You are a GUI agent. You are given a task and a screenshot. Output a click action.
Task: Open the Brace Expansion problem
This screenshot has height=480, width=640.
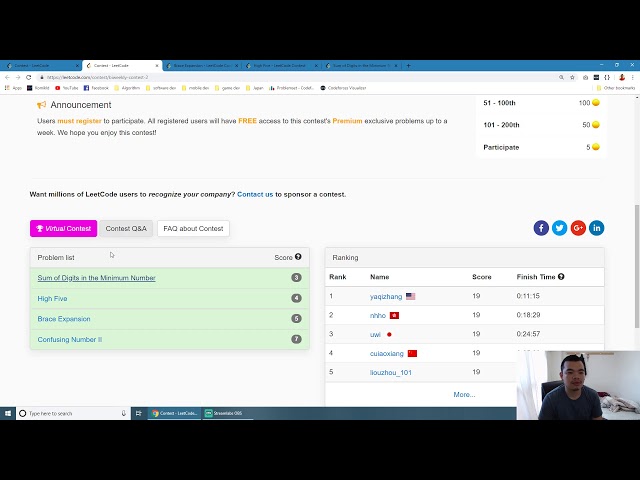[64, 319]
